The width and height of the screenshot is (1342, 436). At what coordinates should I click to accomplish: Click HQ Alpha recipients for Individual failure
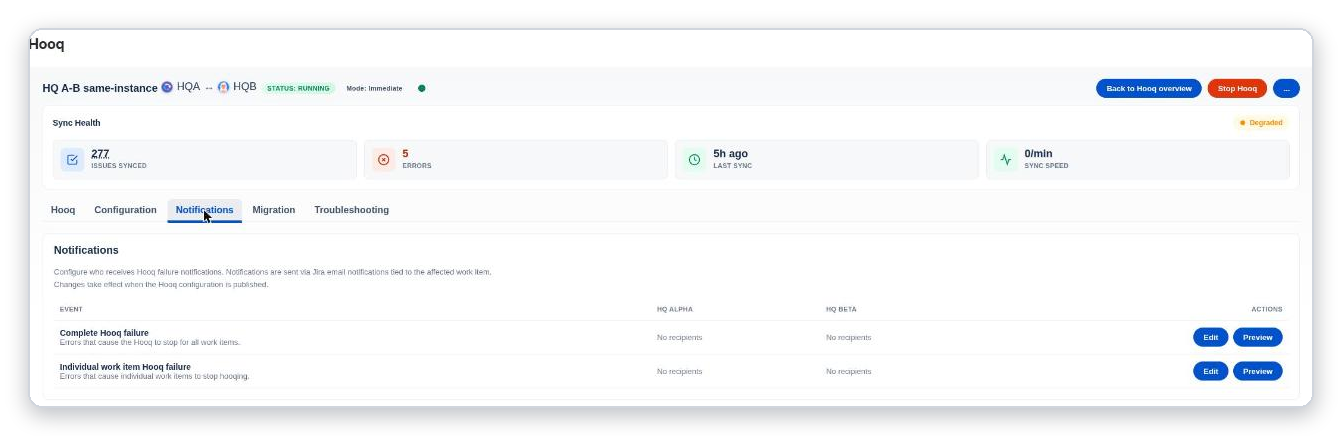679,371
